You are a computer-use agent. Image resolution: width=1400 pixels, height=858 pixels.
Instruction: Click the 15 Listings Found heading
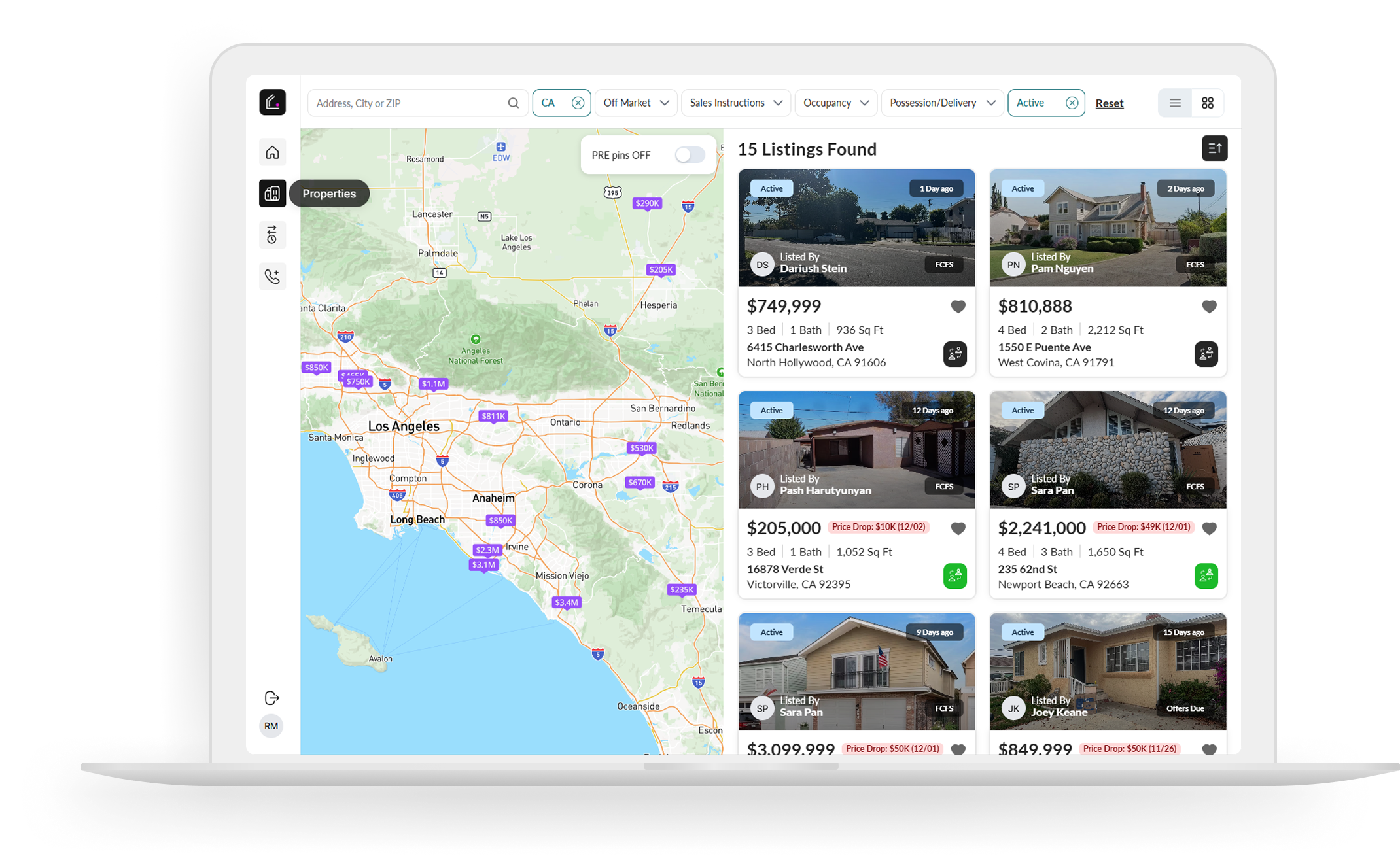click(807, 149)
